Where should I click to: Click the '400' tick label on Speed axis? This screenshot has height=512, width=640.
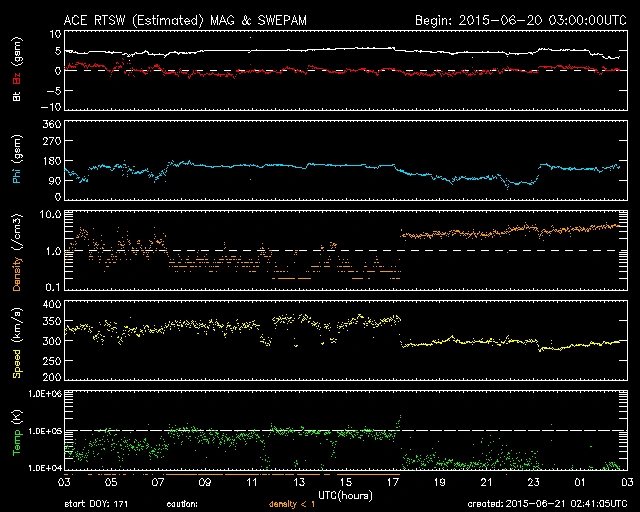52,305
